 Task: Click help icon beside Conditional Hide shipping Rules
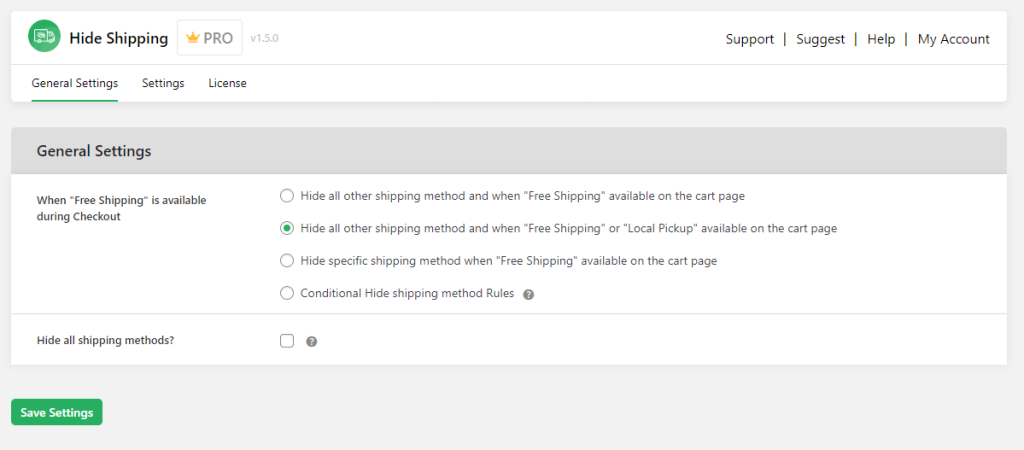click(529, 295)
